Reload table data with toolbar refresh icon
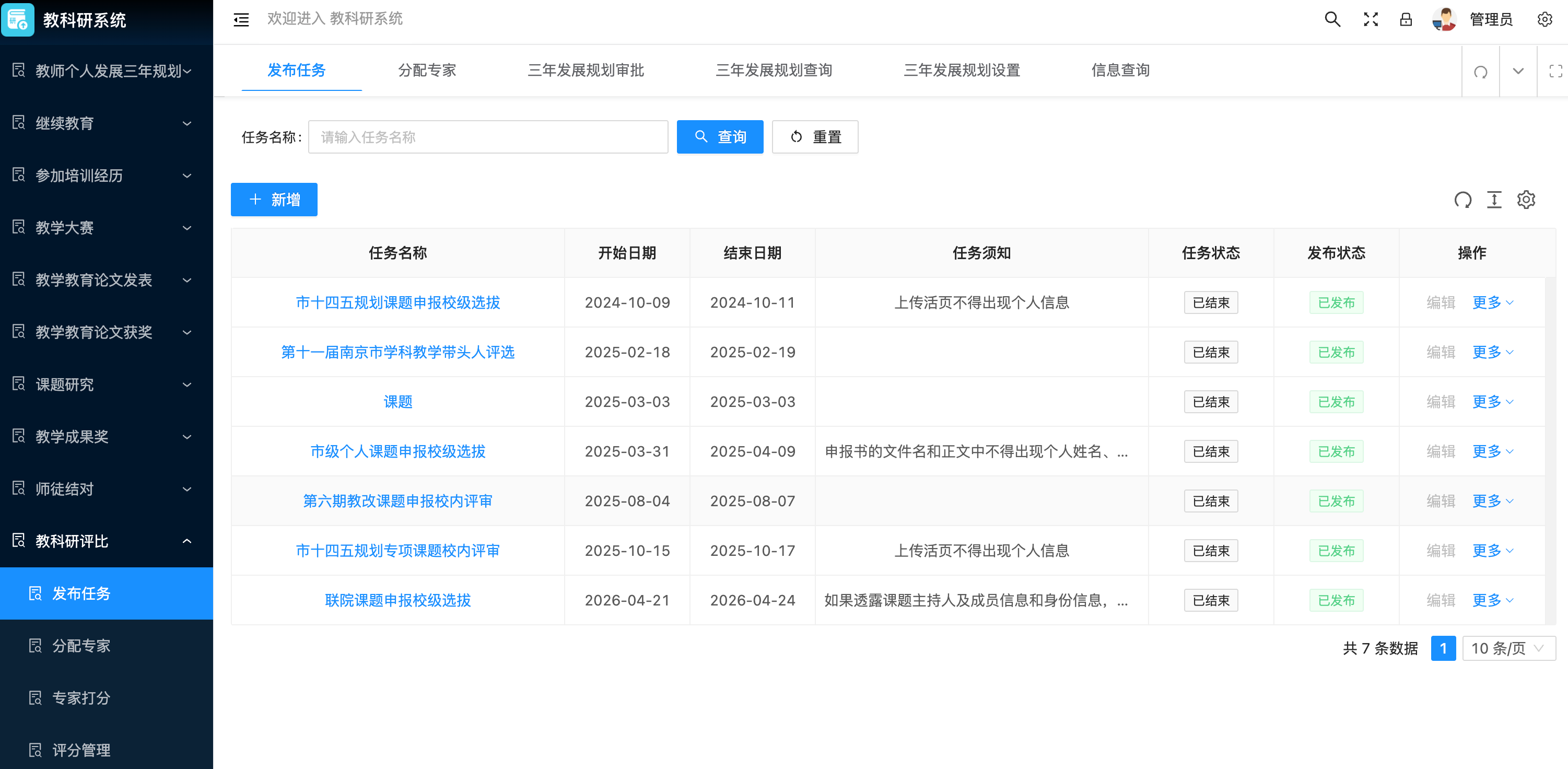This screenshot has width=1568, height=769. coord(1462,200)
